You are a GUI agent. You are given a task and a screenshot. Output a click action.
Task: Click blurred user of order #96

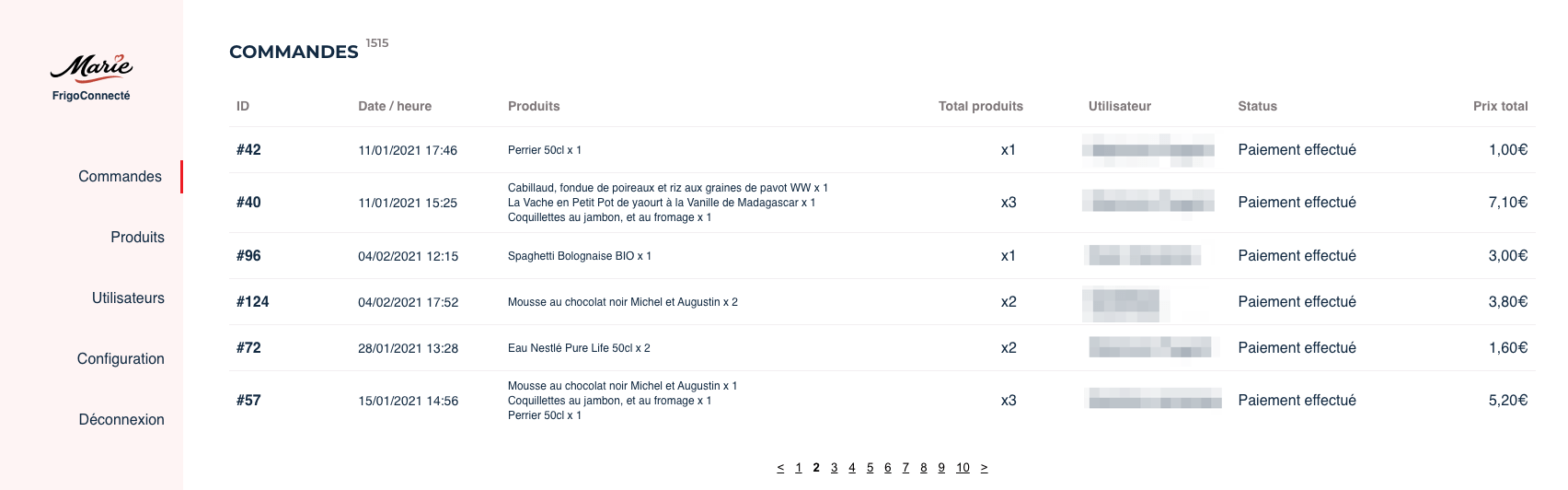coord(1145,256)
